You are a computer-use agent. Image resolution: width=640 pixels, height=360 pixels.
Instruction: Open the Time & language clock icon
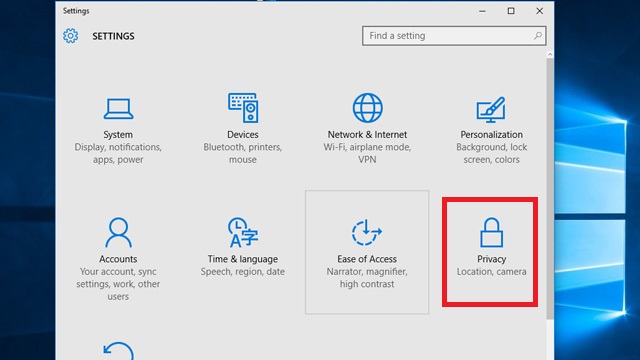pyautogui.click(x=243, y=232)
